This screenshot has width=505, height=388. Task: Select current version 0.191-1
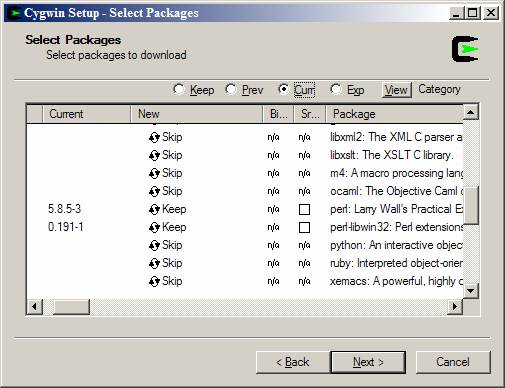[x=65, y=227]
